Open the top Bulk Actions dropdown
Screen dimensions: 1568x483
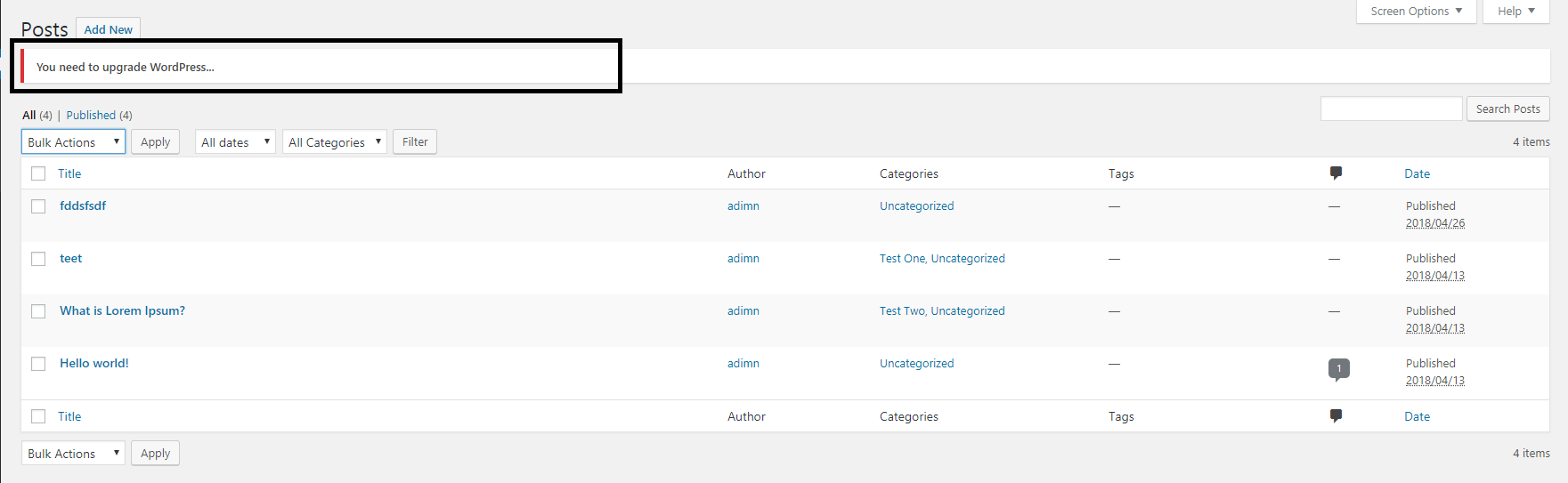point(73,142)
